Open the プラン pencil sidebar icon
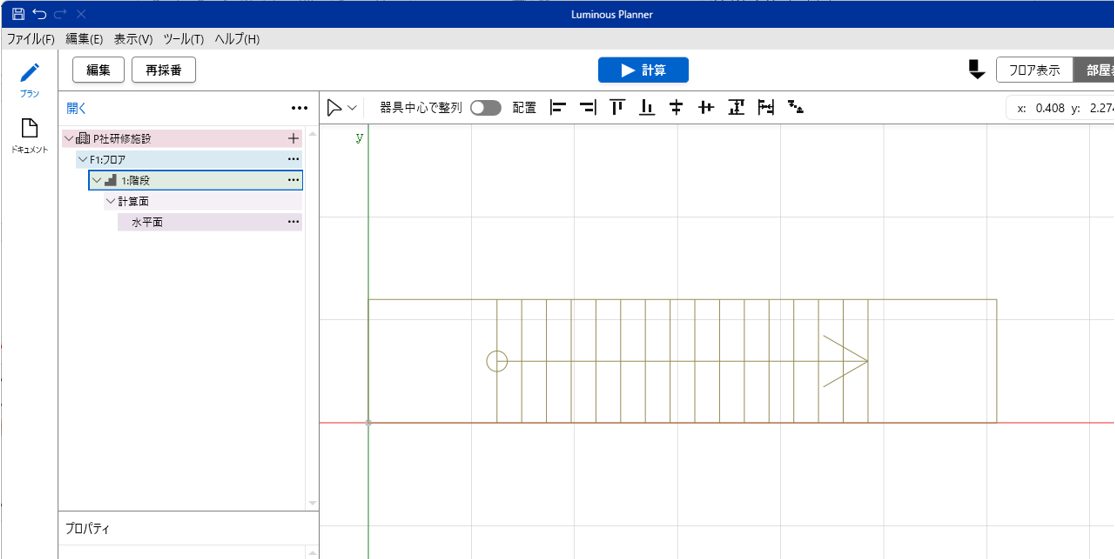The height and width of the screenshot is (559, 1115). click(29, 79)
